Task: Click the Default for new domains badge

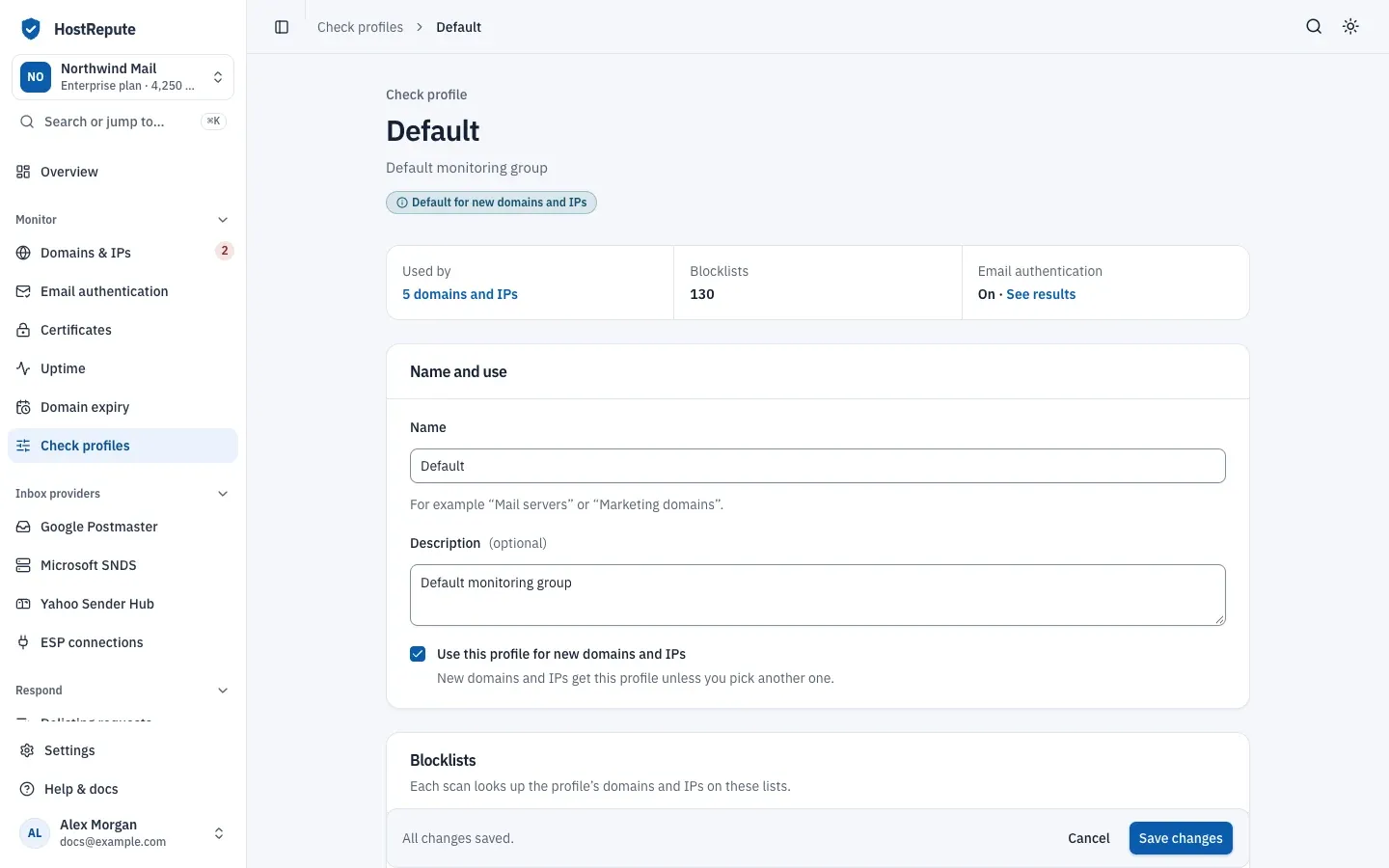Action: point(491,203)
